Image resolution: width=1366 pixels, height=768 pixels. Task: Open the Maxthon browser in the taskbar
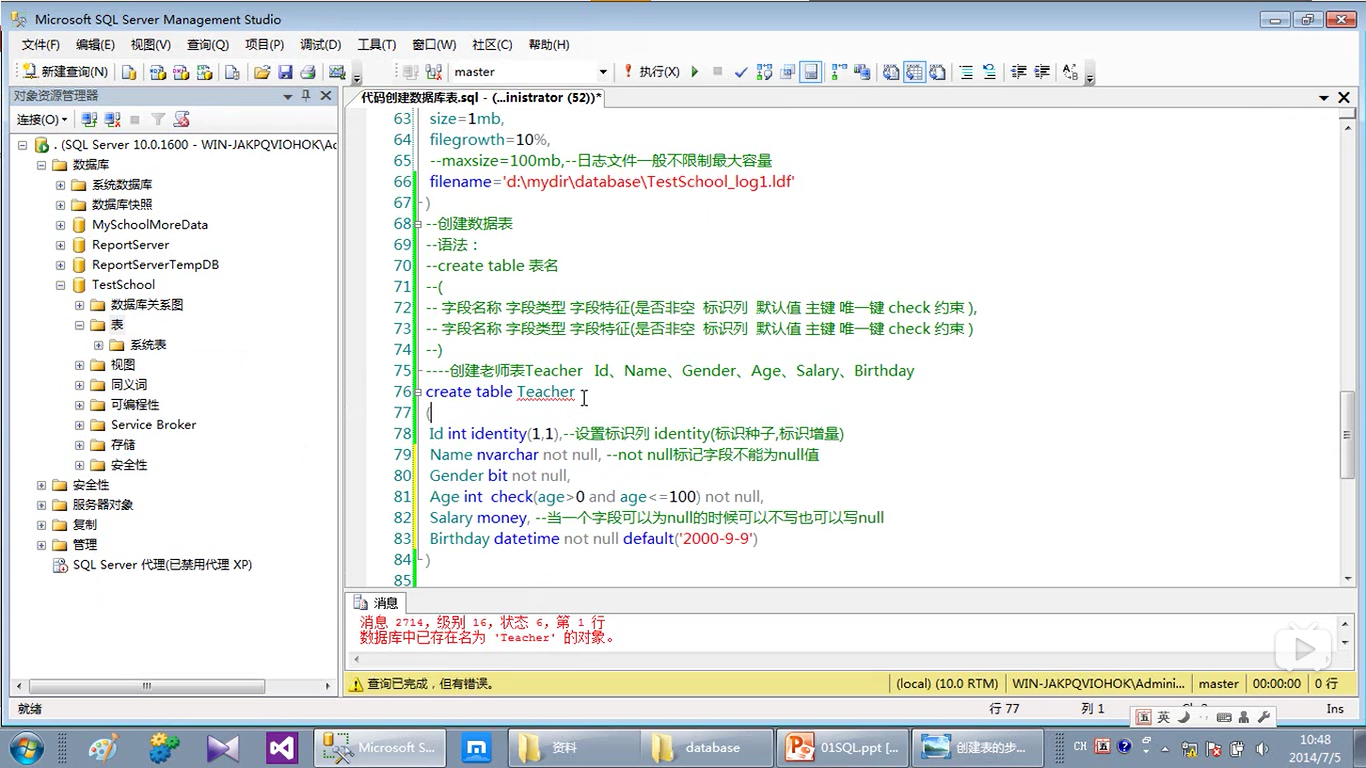(477, 747)
